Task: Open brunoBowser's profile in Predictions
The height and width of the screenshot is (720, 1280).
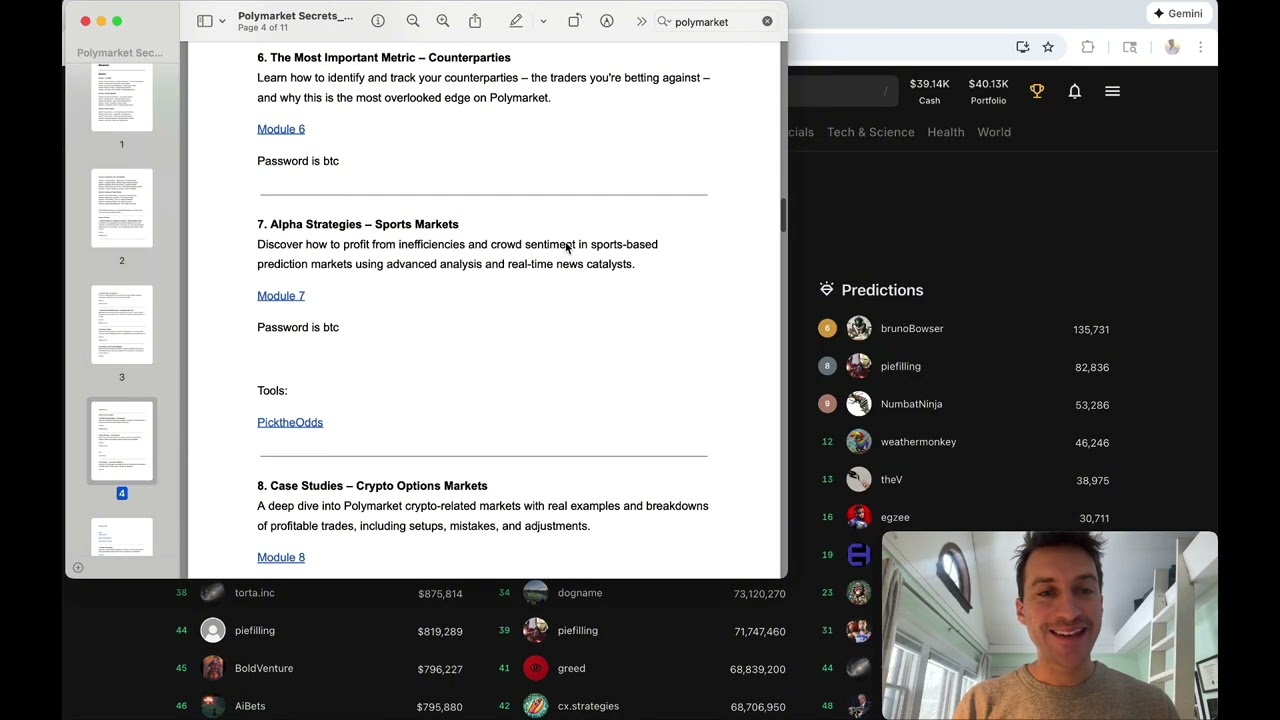Action: pos(912,329)
